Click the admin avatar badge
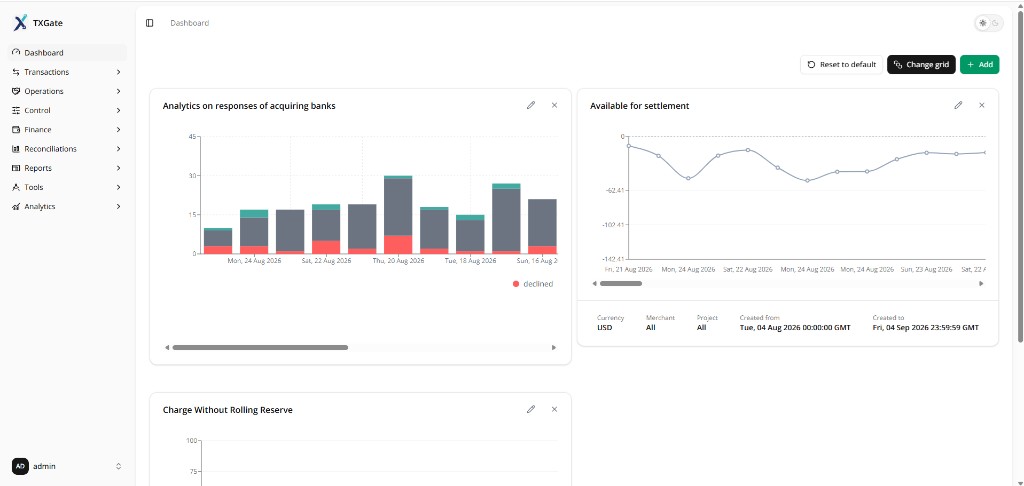The height and width of the screenshot is (486, 1024). click(x=20, y=466)
